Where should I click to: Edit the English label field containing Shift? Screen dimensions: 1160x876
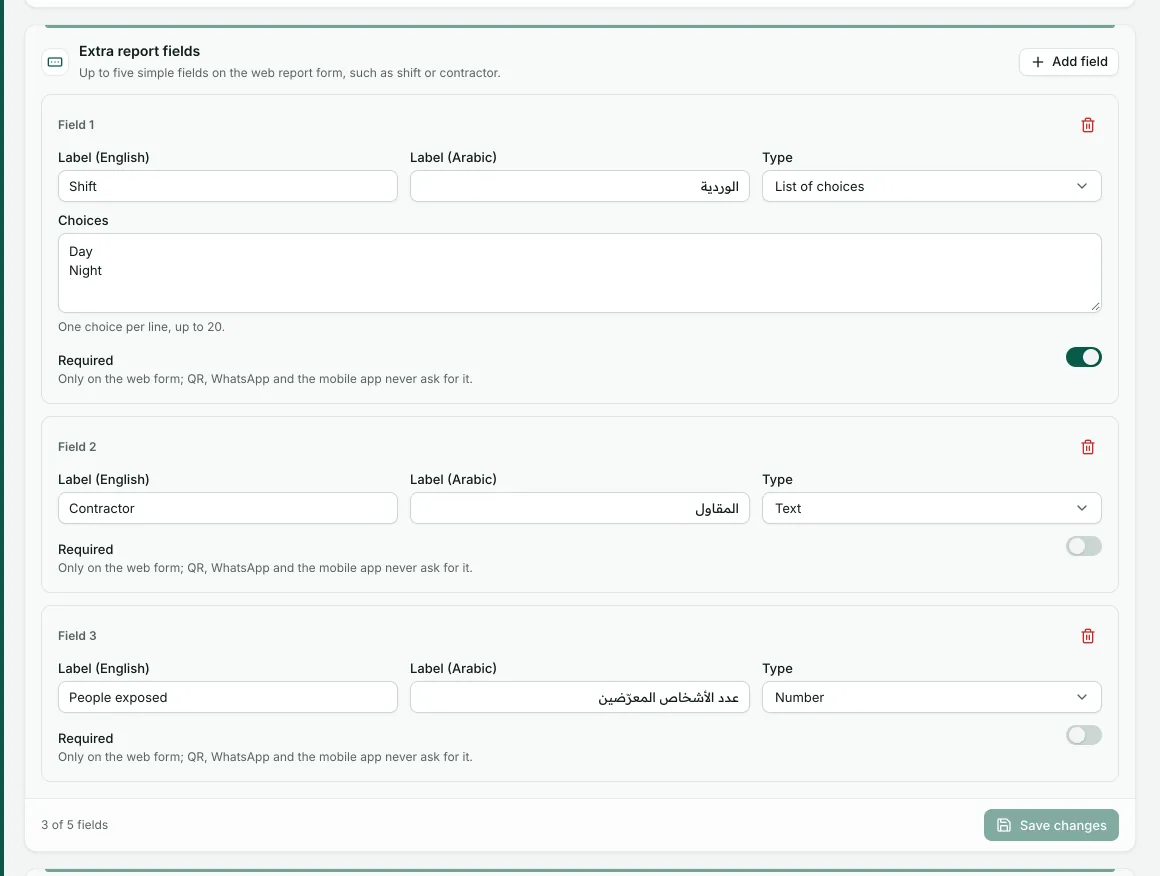(x=228, y=186)
